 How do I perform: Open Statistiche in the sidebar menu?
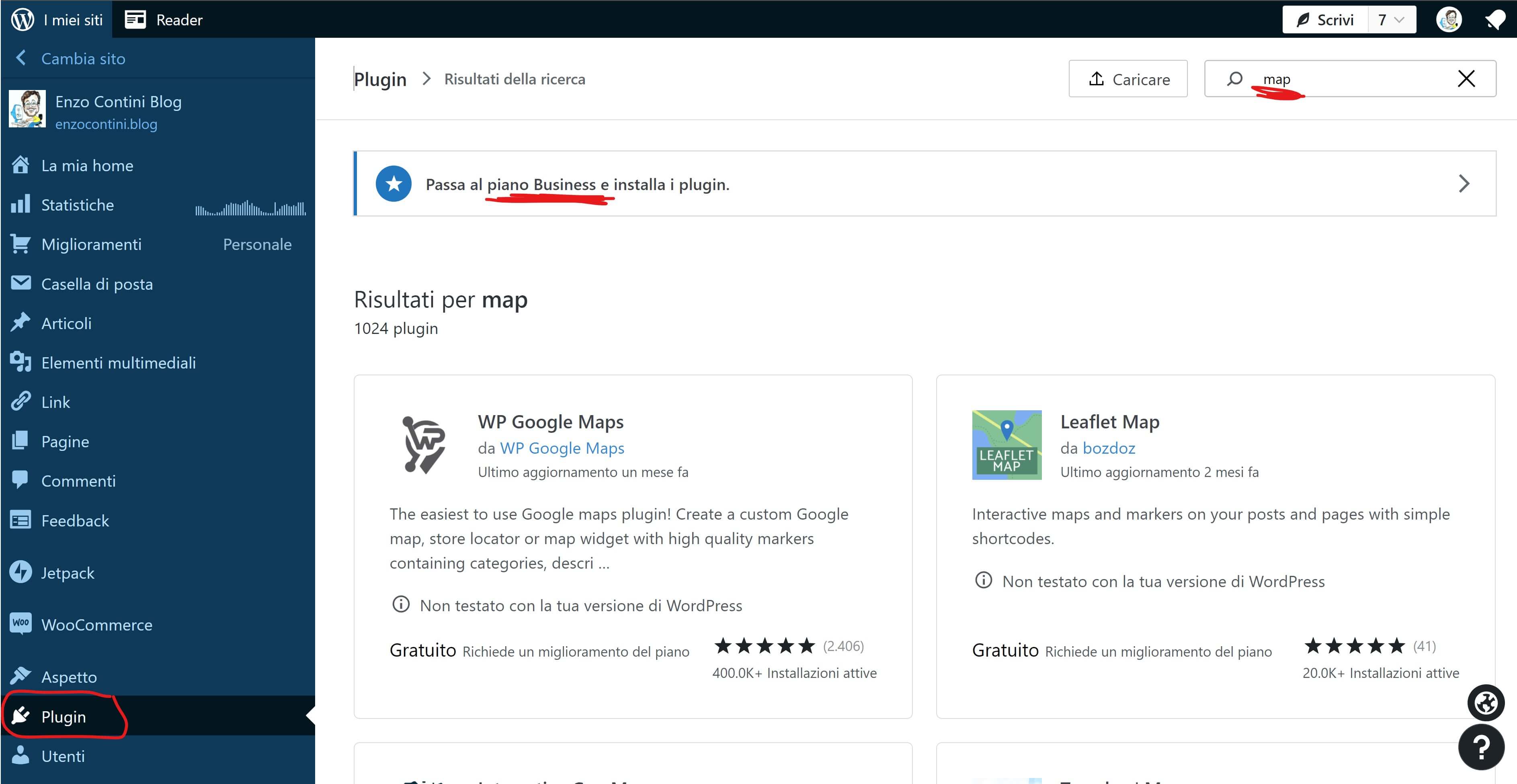(77, 205)
